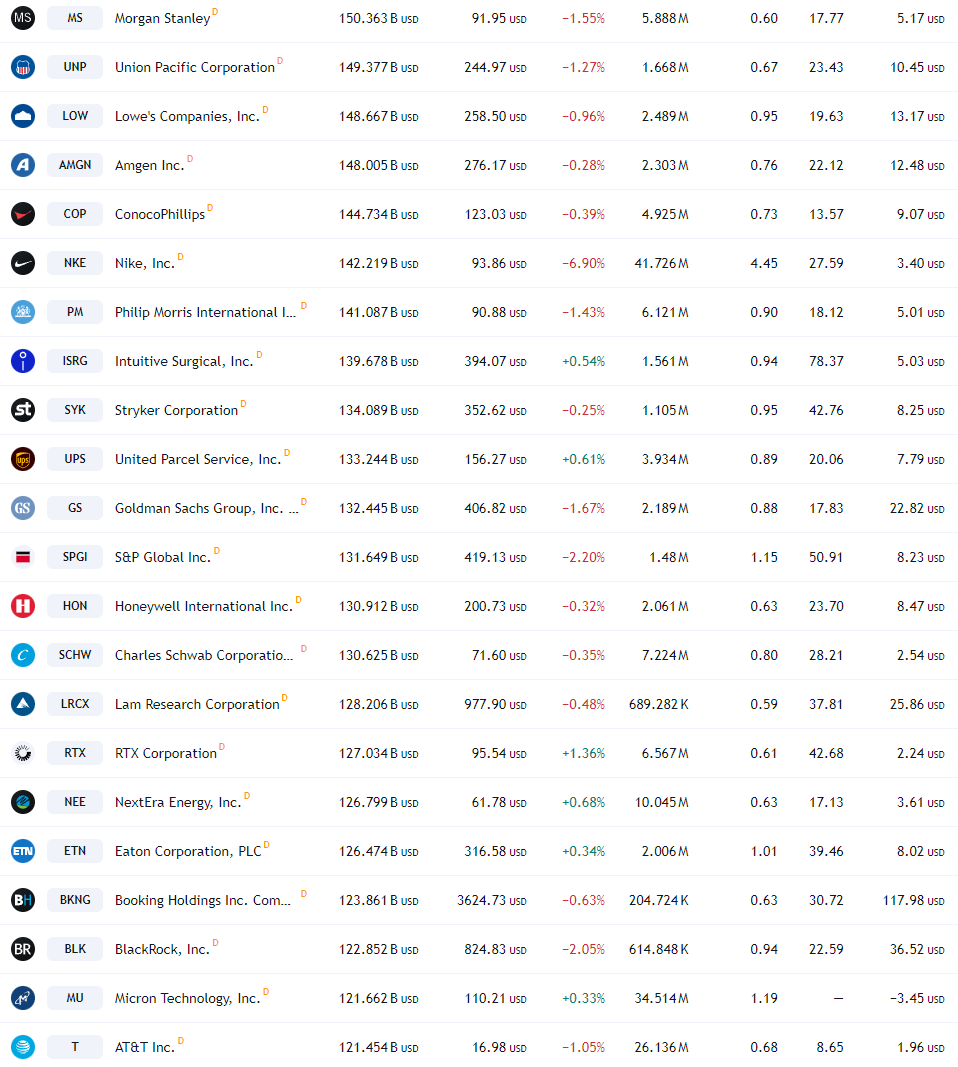This screenshot has height=1067, width=958.
Task: Click AT&T price 16.98 USD
Action: 499,1047
